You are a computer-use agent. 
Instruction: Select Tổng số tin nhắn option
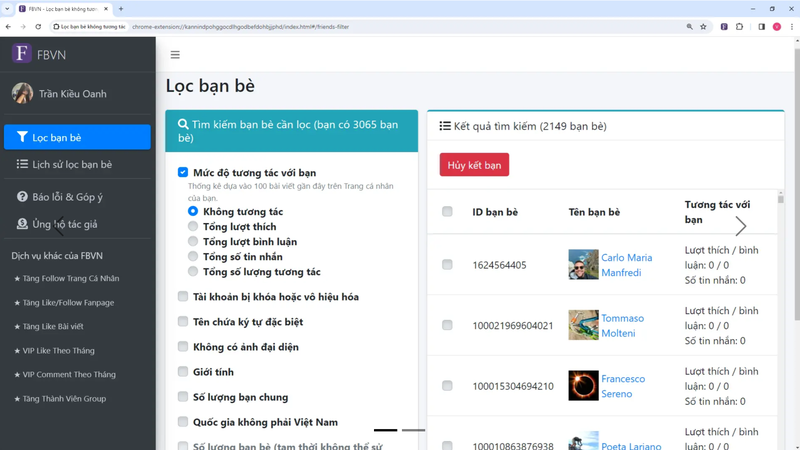tap(193, 256)
